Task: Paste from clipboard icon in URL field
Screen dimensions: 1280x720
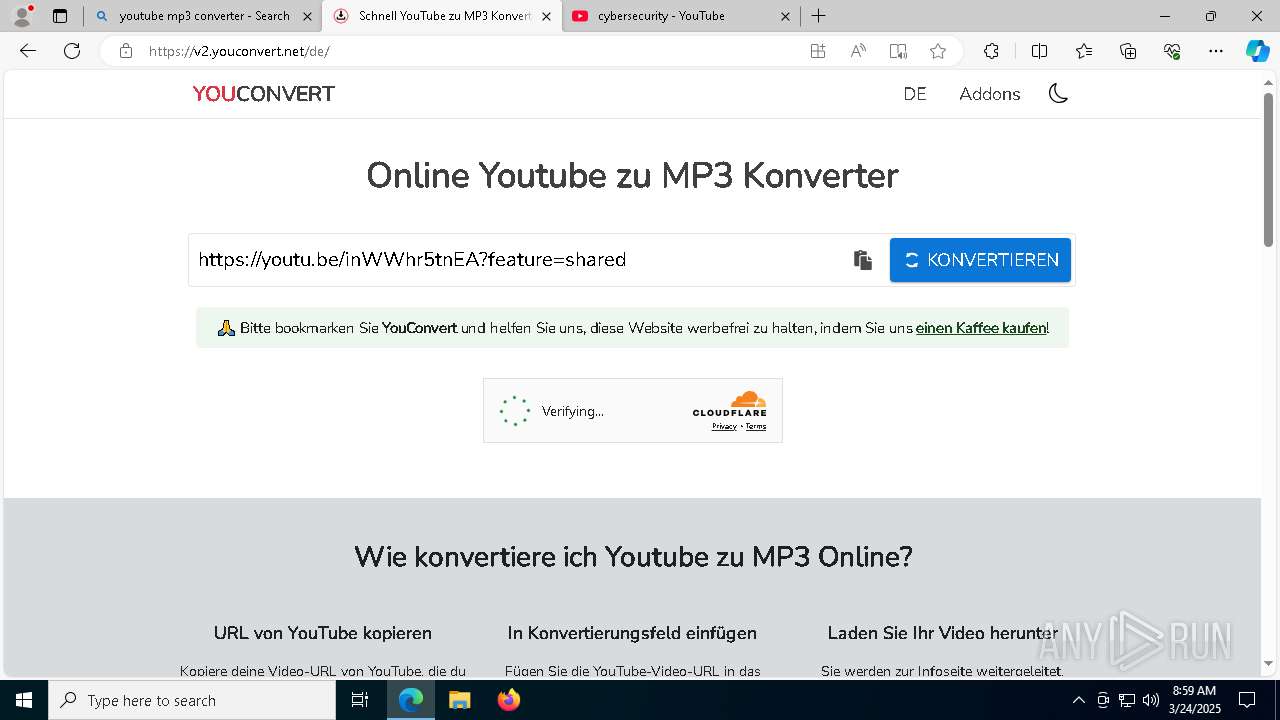Action: pos(862,260)
